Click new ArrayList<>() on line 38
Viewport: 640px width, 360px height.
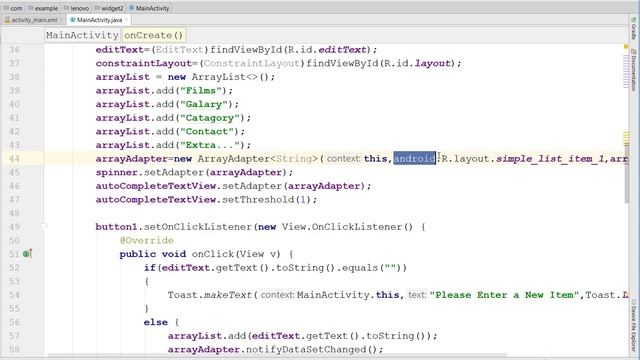click(218, 77)
